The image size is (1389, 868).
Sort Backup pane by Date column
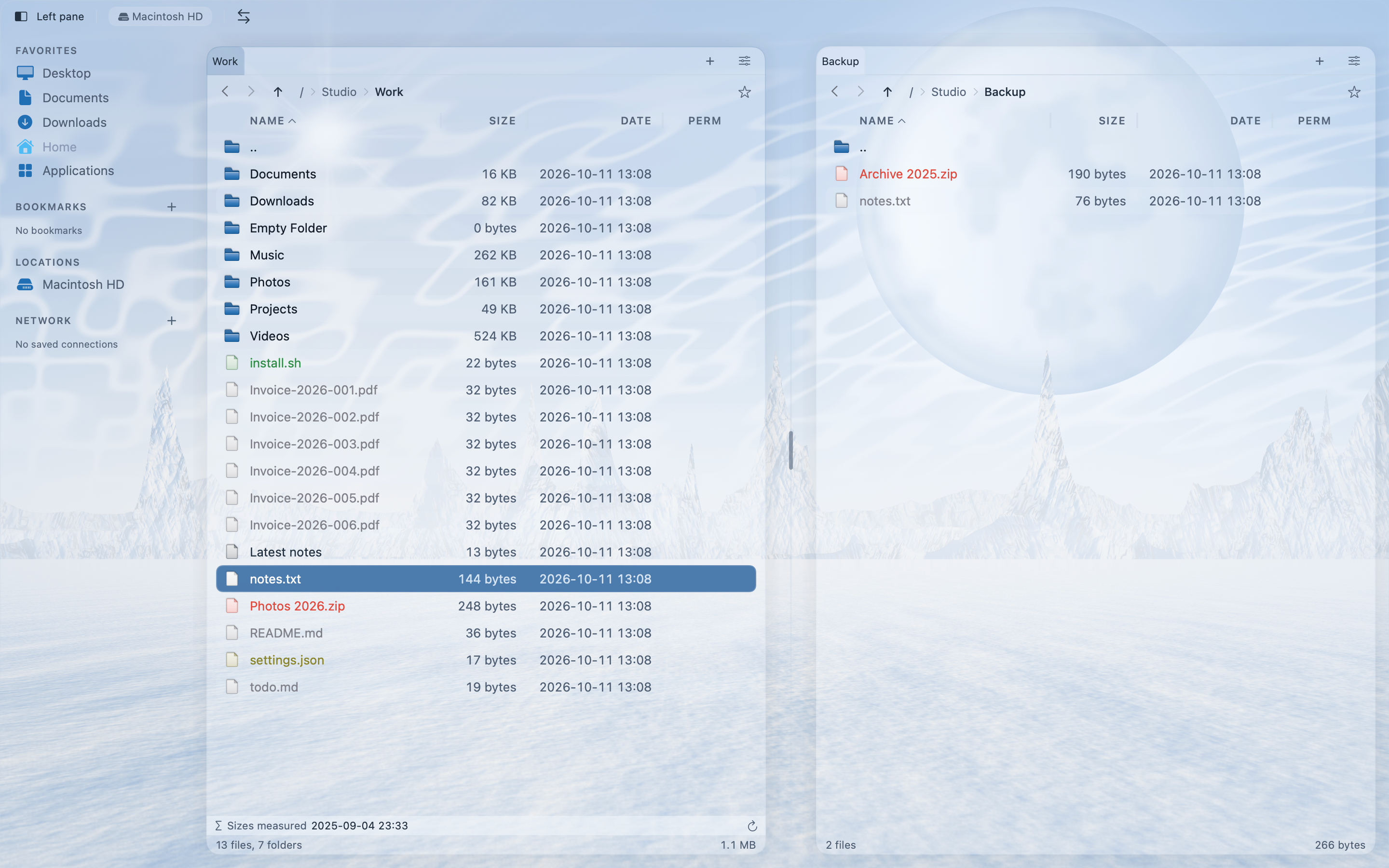coord(1245,121)
